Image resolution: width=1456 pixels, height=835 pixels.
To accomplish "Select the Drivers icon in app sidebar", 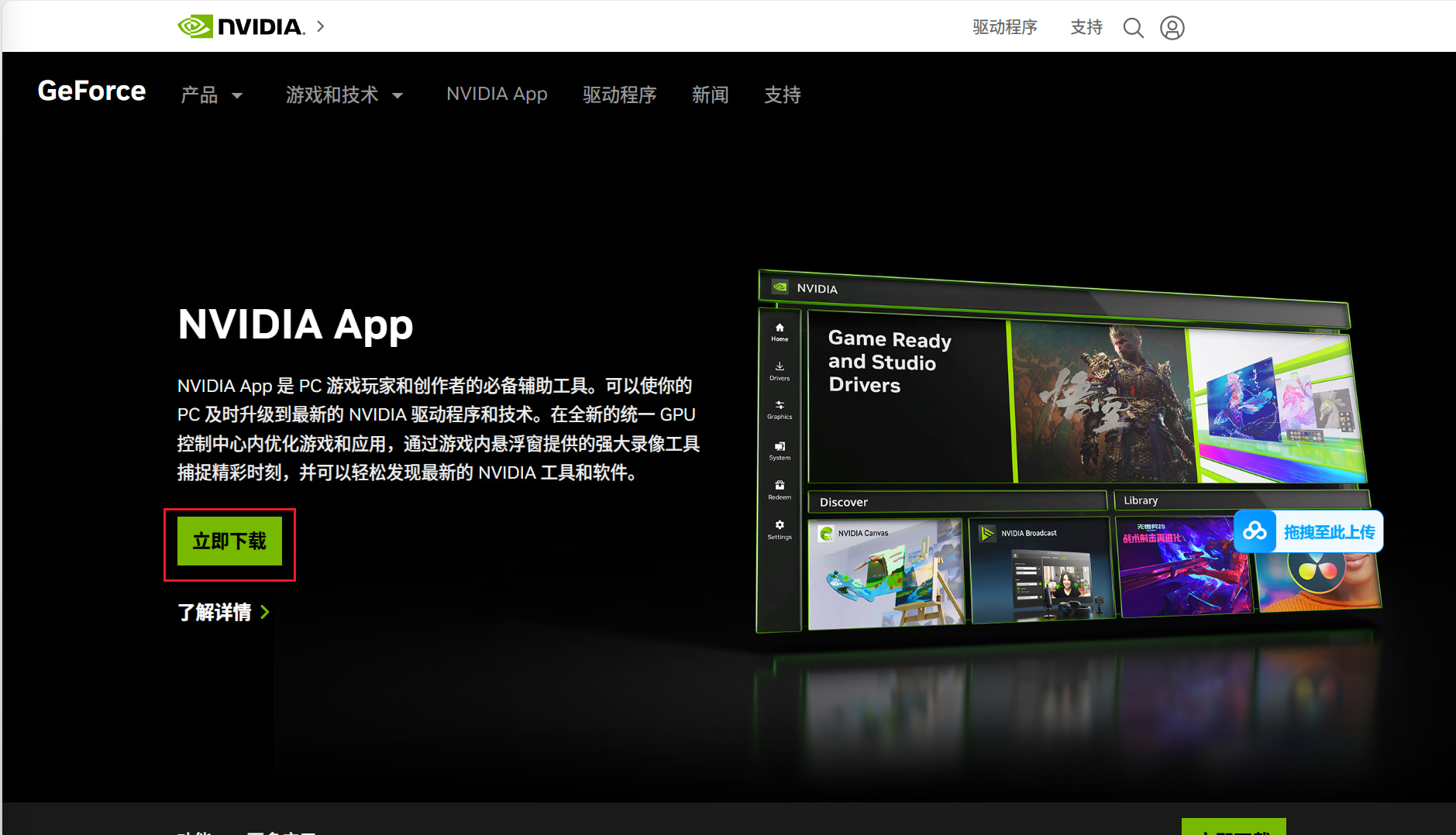I will [780, 371].
